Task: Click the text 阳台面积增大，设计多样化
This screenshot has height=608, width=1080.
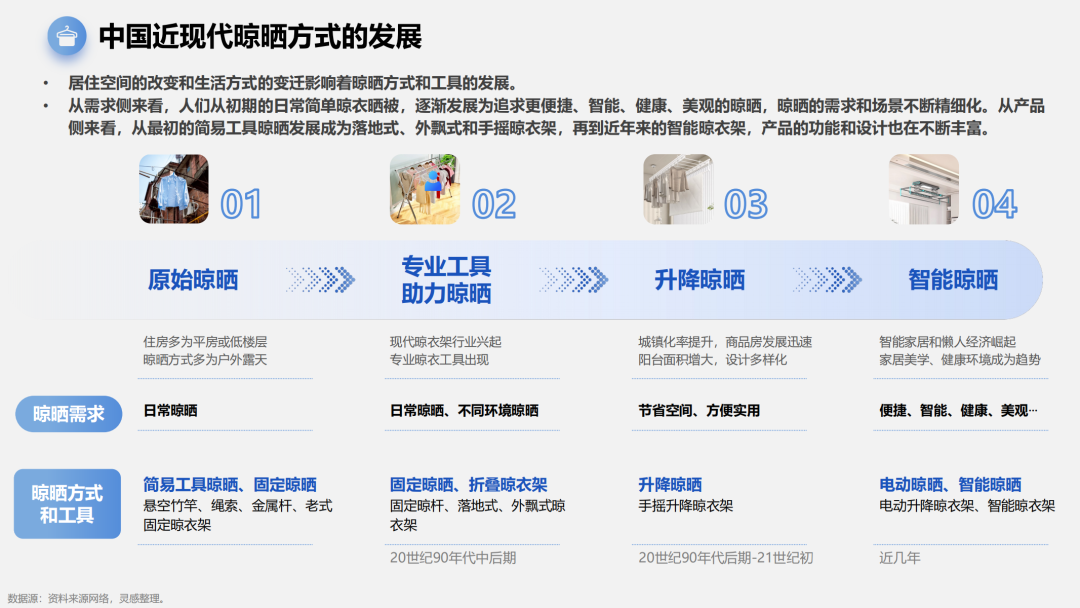Action: coord(712,359)
